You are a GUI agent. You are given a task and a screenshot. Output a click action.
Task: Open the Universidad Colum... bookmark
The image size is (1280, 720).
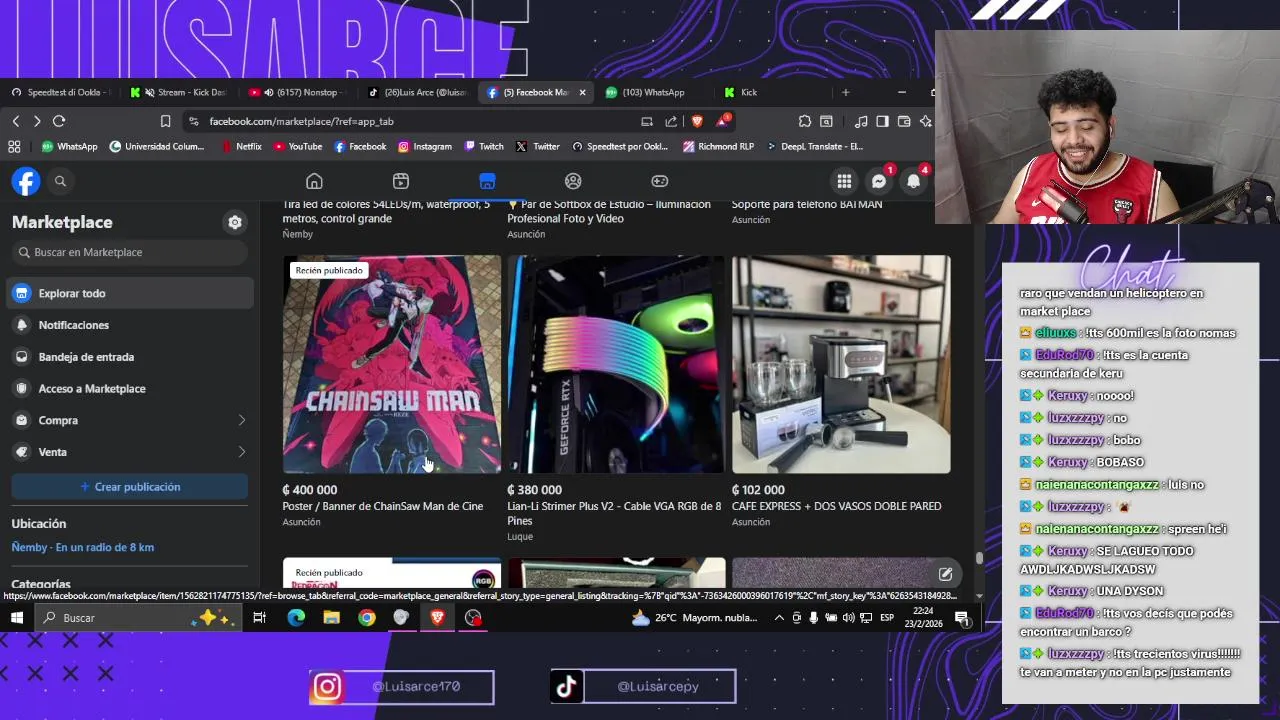click(157, 146)
